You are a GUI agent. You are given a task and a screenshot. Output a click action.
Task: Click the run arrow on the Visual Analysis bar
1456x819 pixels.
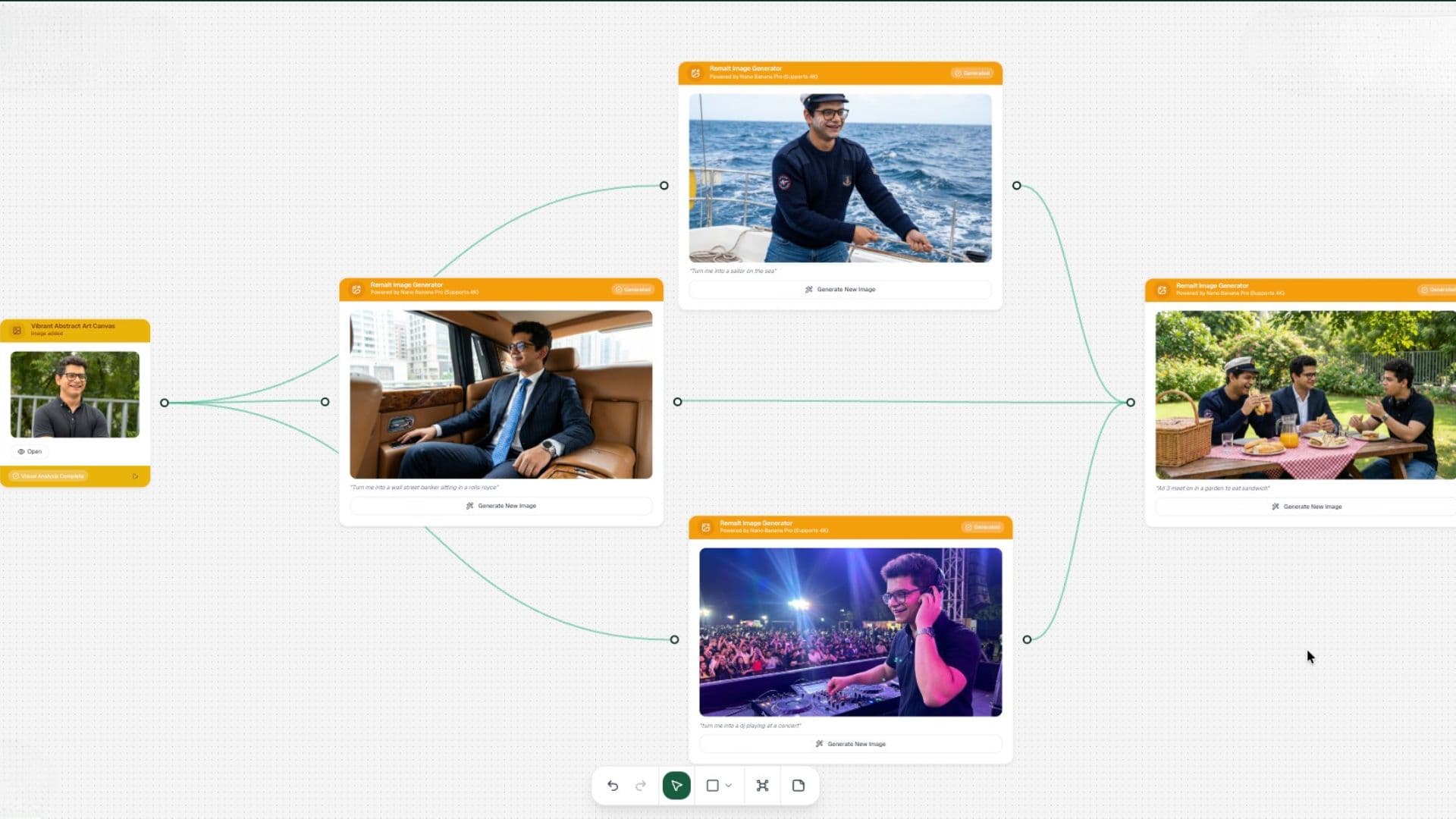click(x=136, y=476)
